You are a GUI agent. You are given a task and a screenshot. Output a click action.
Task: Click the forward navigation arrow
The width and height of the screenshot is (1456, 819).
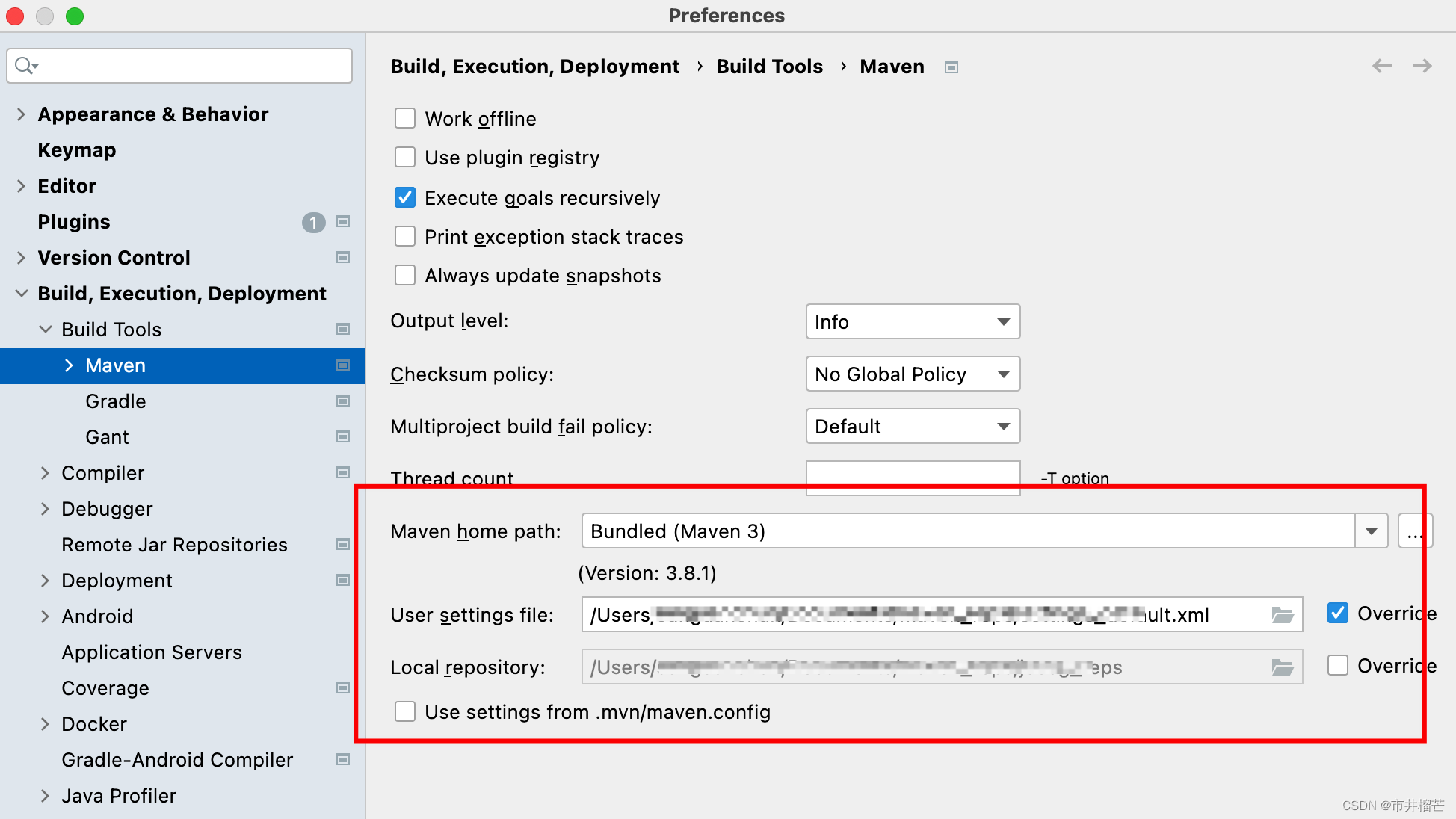[x=1422, y=67]
